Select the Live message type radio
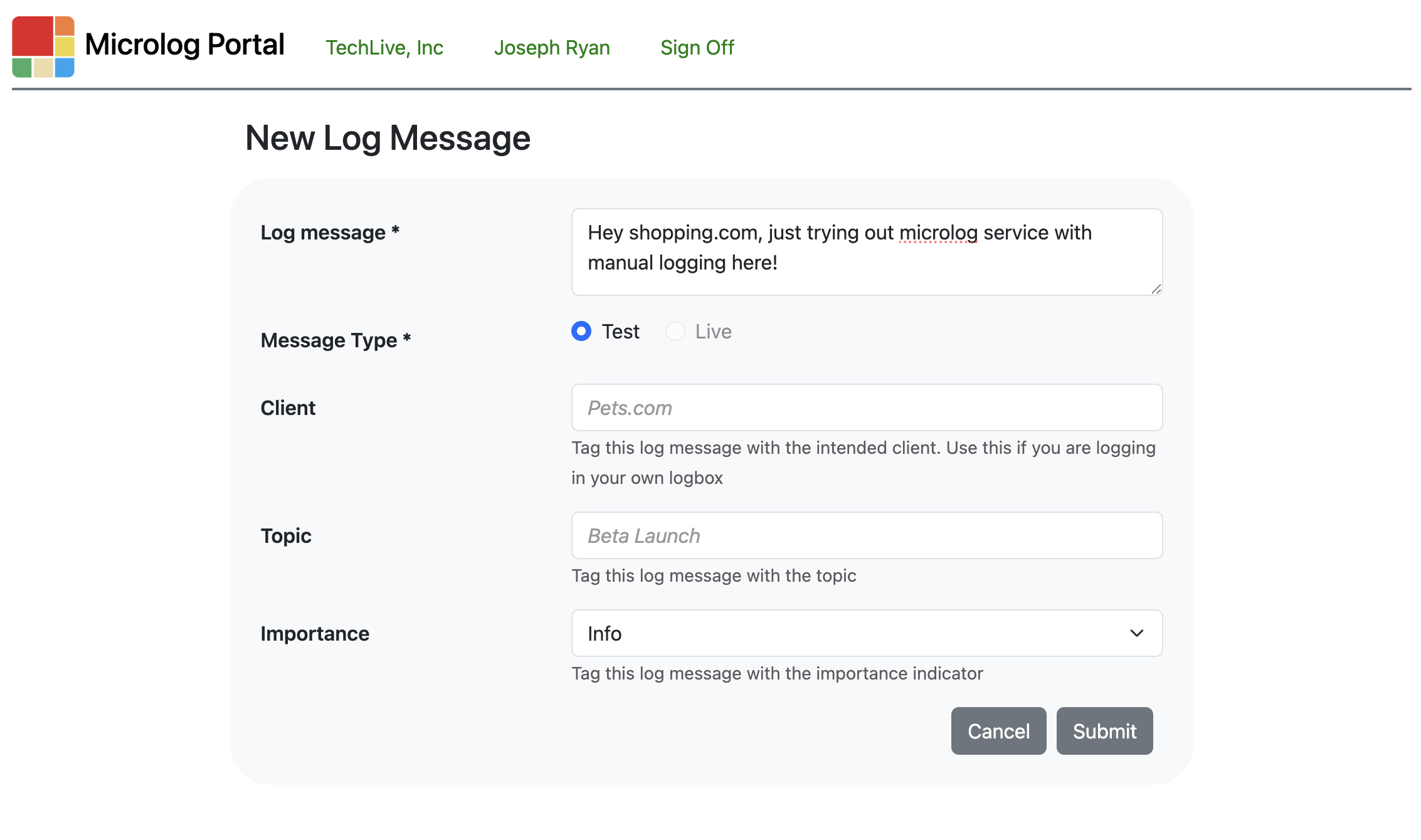1421x840 pixels. [675, 331]
